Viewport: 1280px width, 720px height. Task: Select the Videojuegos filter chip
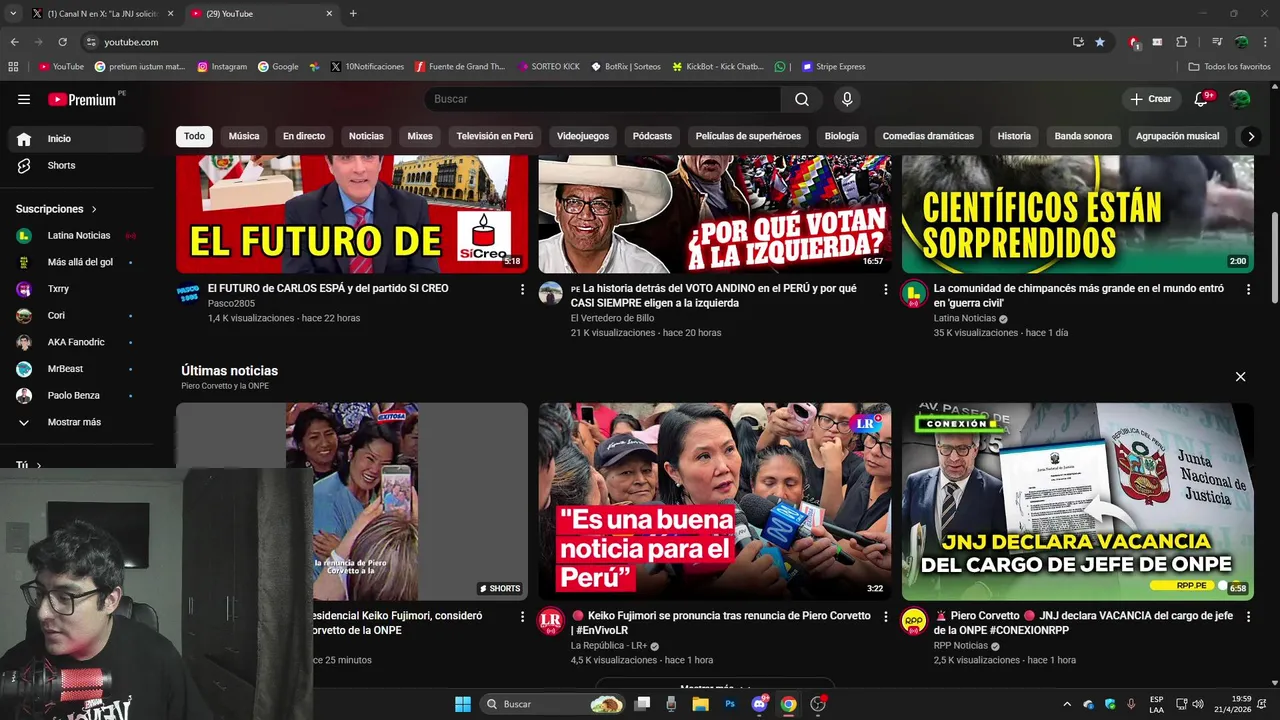pyautogui.click(x=583, y=136)
